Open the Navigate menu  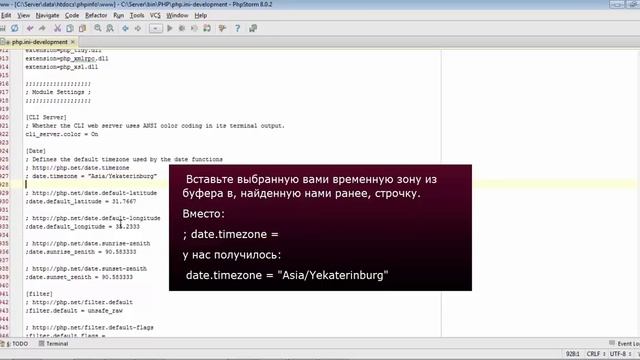coord(47,16)
